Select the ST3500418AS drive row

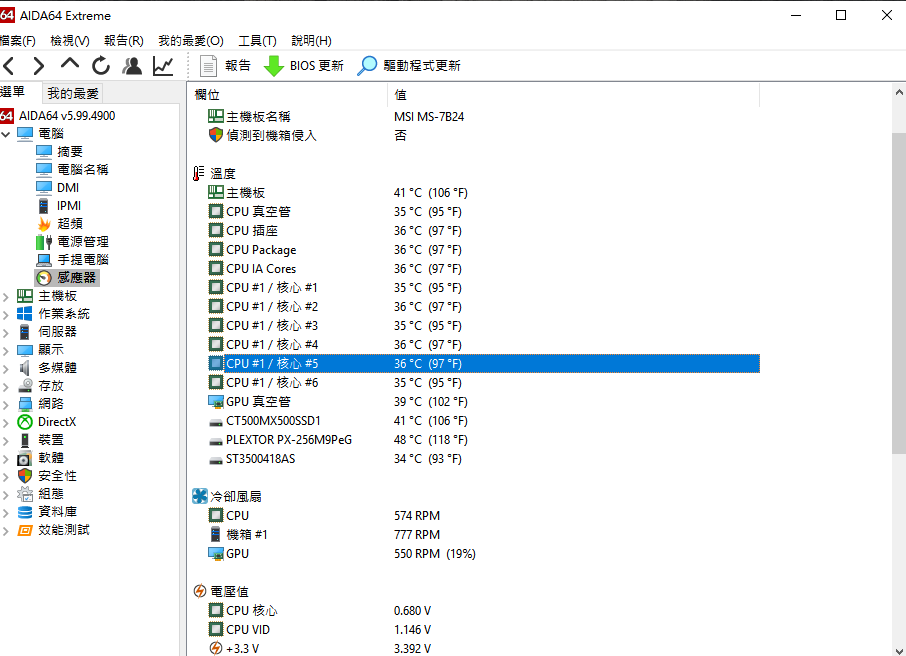pyautogui.click(x=483, y=459)
